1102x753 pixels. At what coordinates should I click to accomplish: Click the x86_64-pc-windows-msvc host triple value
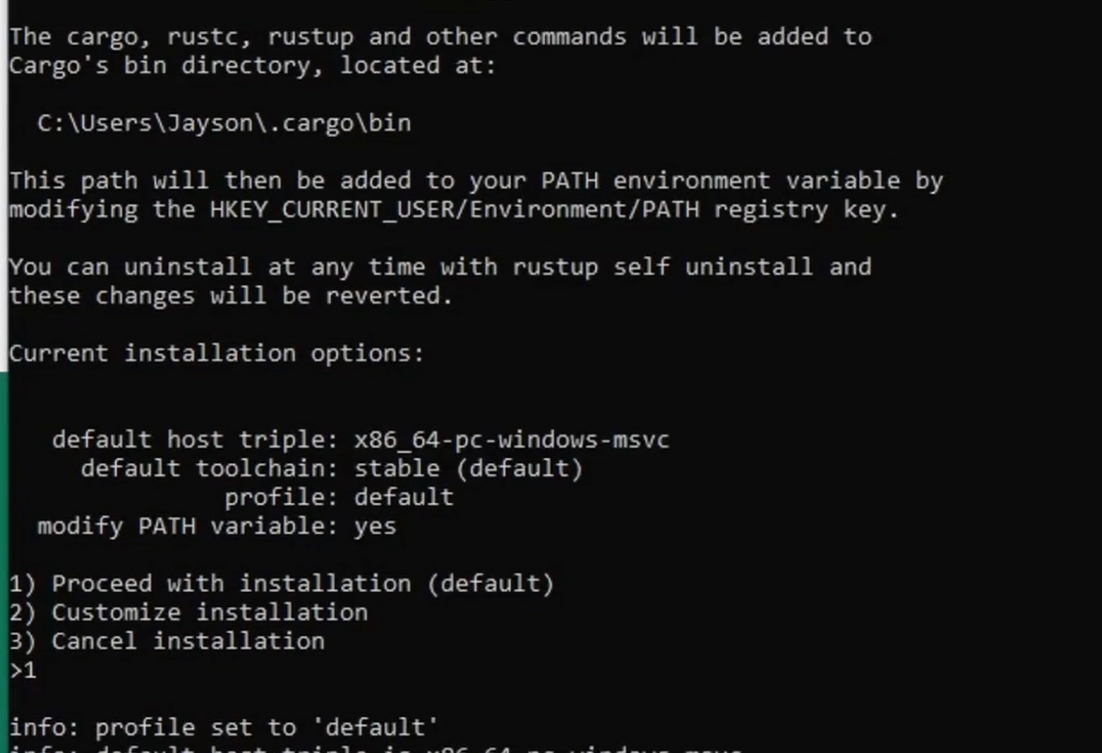pyautogui.click(x=511, y=439)
